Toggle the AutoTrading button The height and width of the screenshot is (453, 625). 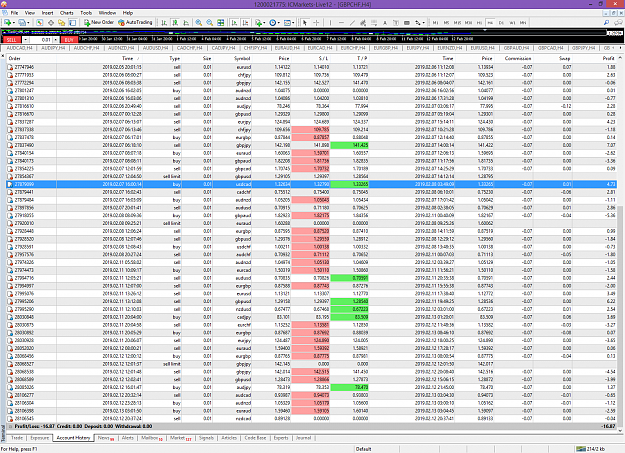(135, 22)
